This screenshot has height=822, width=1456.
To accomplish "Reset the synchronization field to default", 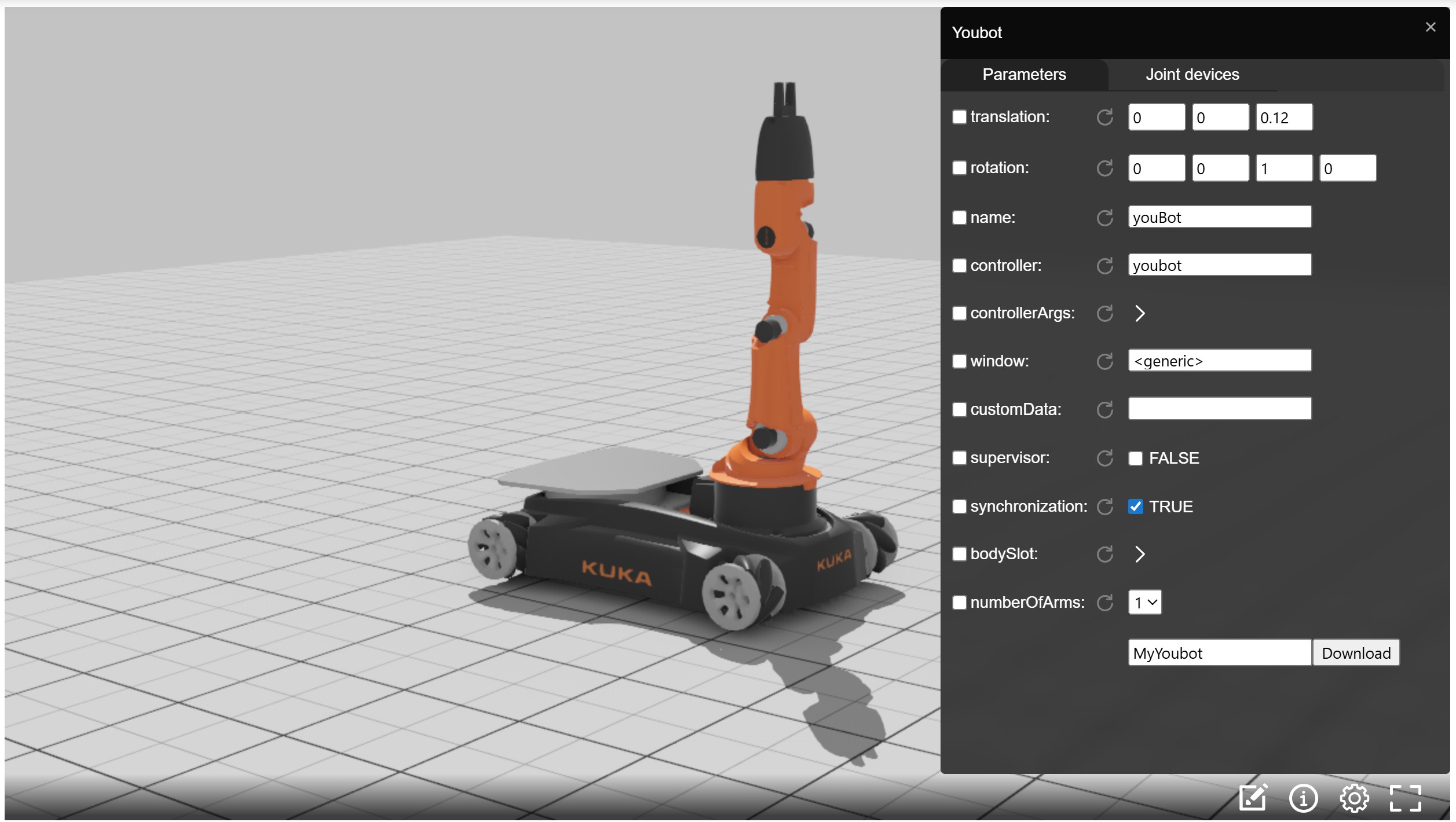I will click(x=1105, y=507).
